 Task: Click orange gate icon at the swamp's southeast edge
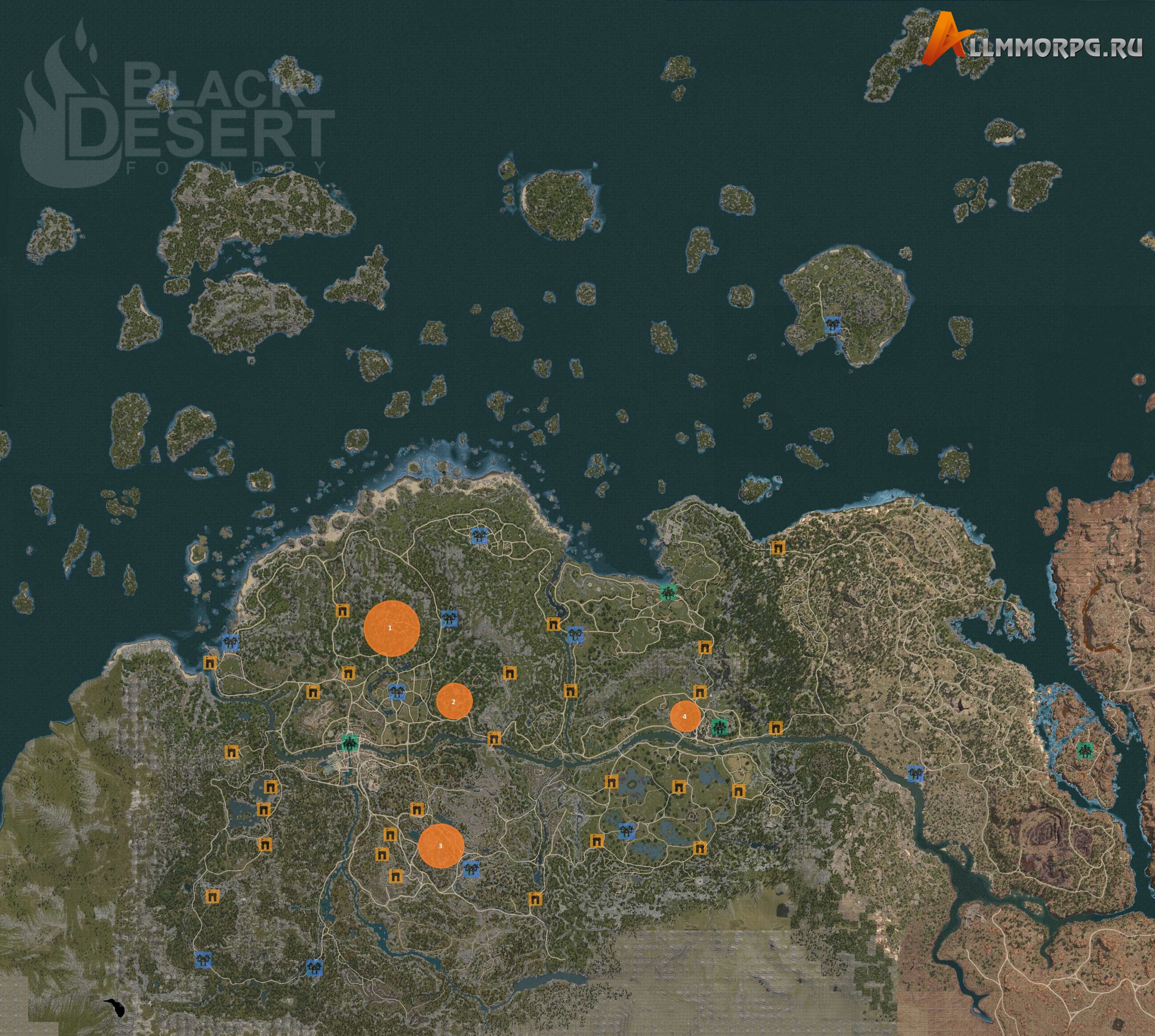(700, 848)
